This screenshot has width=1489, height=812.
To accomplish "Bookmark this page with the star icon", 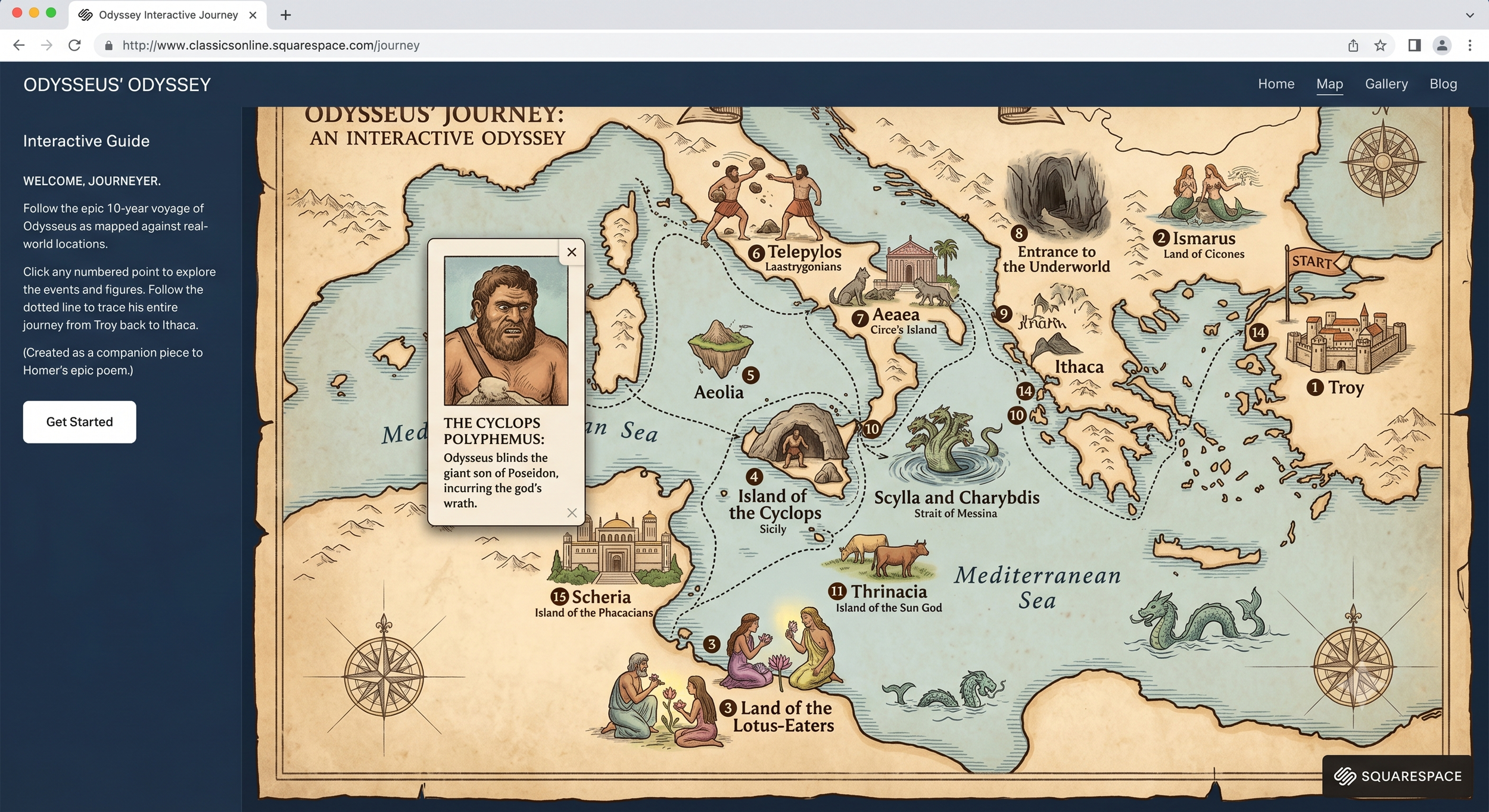I will 1380,45.
